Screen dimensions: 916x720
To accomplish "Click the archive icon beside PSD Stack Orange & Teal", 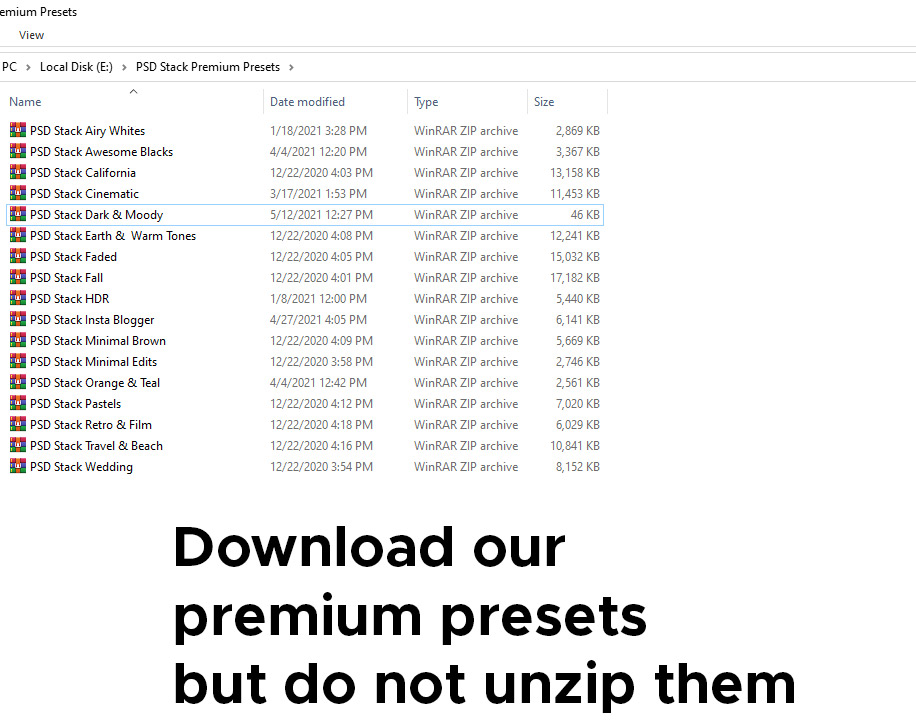I will coord(18,382).
